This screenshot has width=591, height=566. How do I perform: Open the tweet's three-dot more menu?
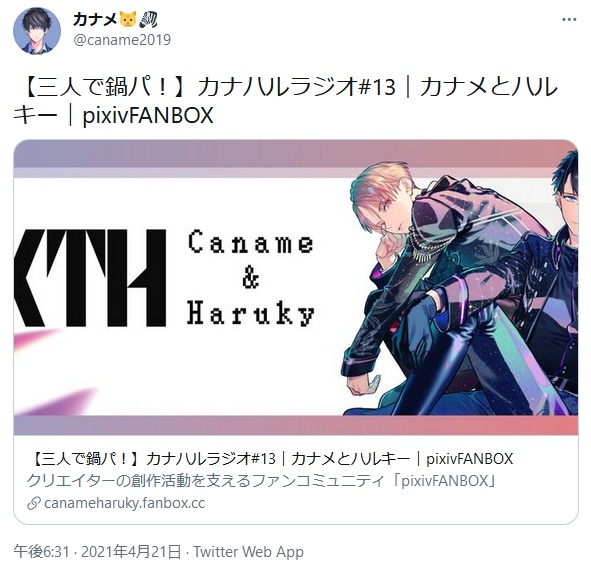click(569, 20)
